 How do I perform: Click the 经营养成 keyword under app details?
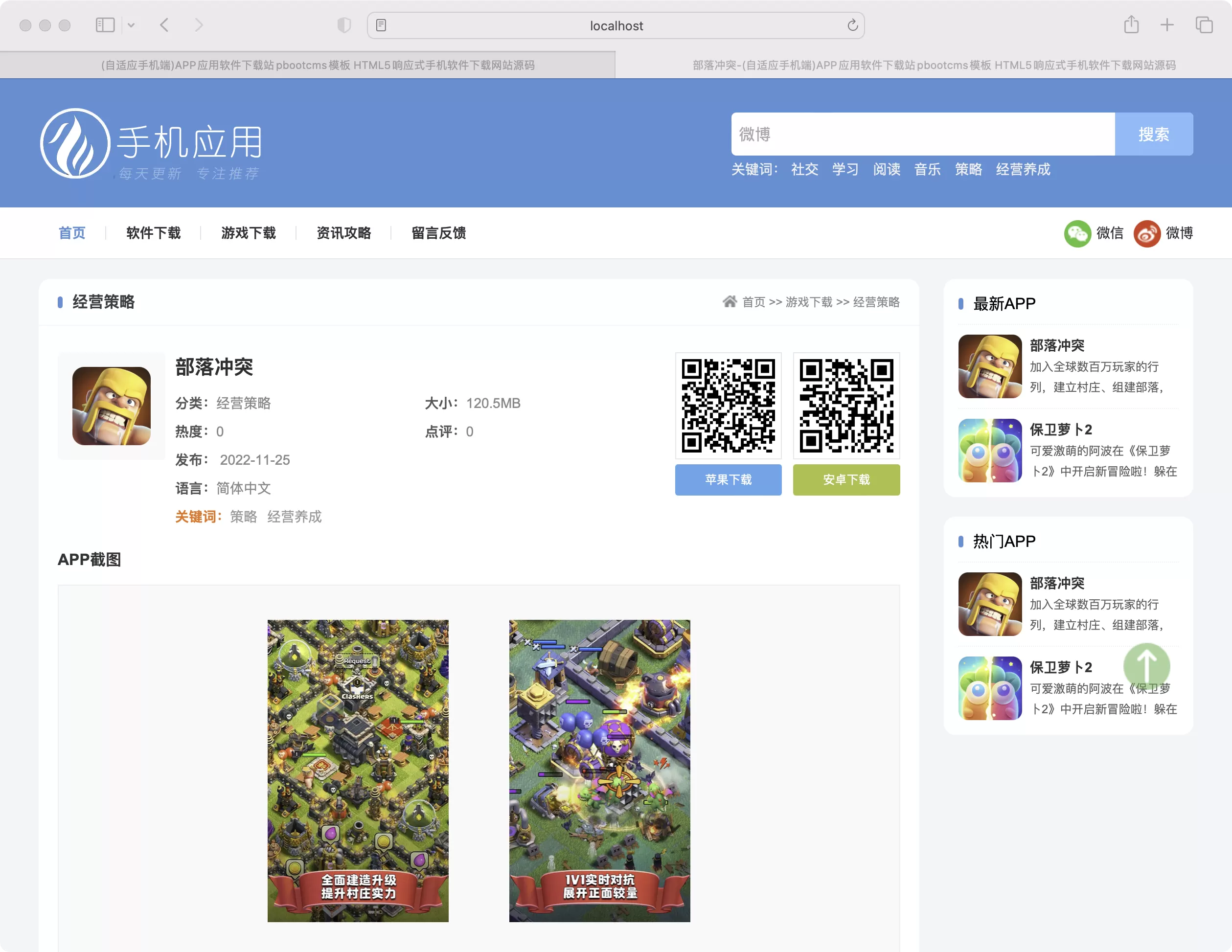(x=294, y=517)
